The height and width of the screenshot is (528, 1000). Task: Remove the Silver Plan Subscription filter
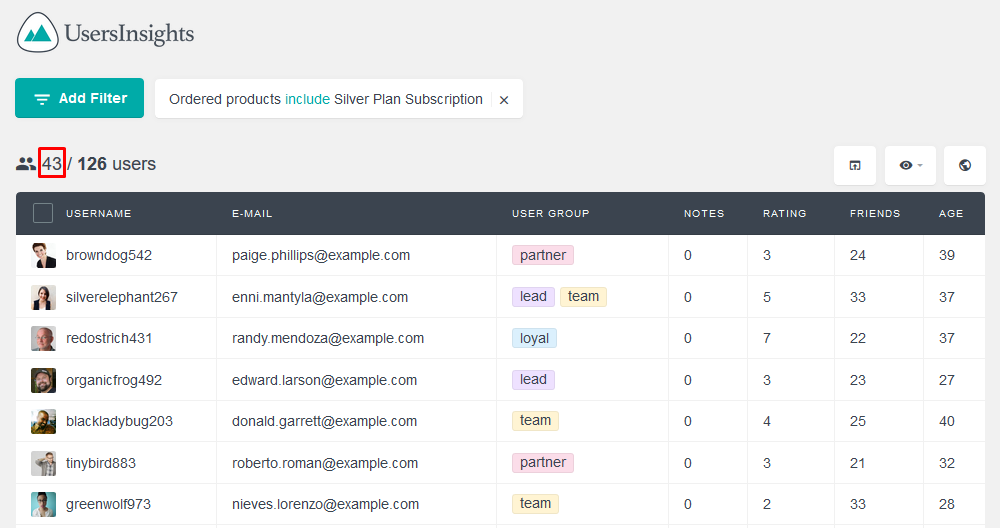point(504,100)
